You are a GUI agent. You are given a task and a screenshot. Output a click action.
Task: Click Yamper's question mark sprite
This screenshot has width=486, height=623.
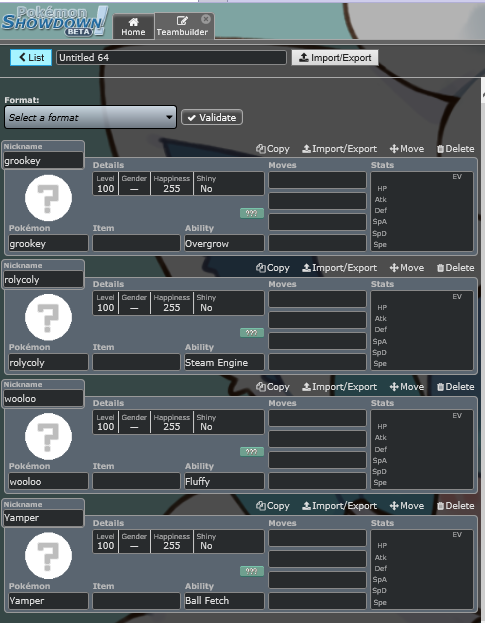48,555
